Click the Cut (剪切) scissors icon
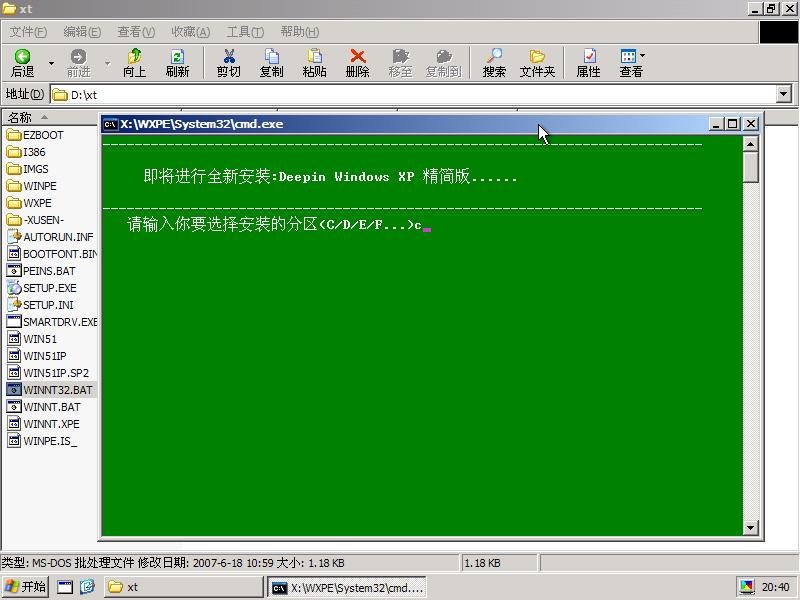 pos(229,56)
